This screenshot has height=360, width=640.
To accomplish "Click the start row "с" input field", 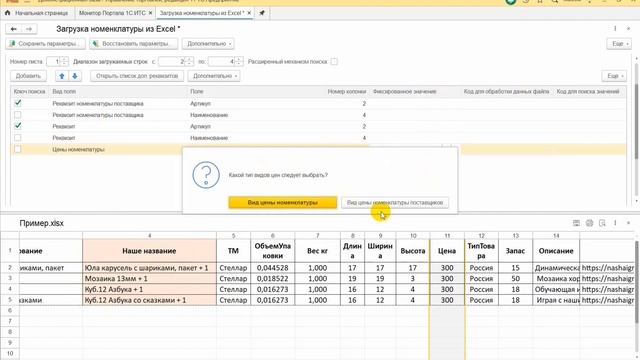I will click(x=172, y=62).
